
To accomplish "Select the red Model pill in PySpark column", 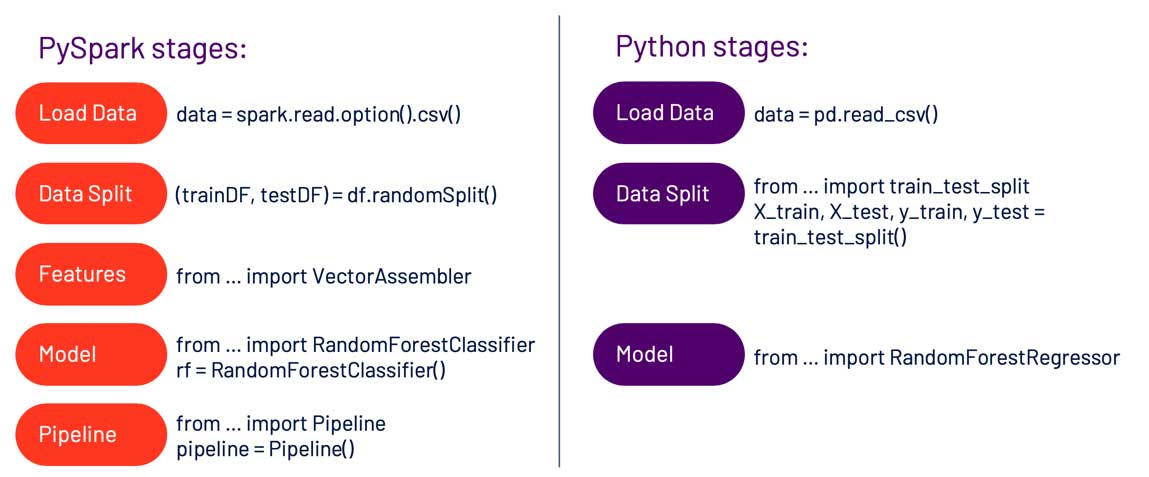I will click(88, 354).
